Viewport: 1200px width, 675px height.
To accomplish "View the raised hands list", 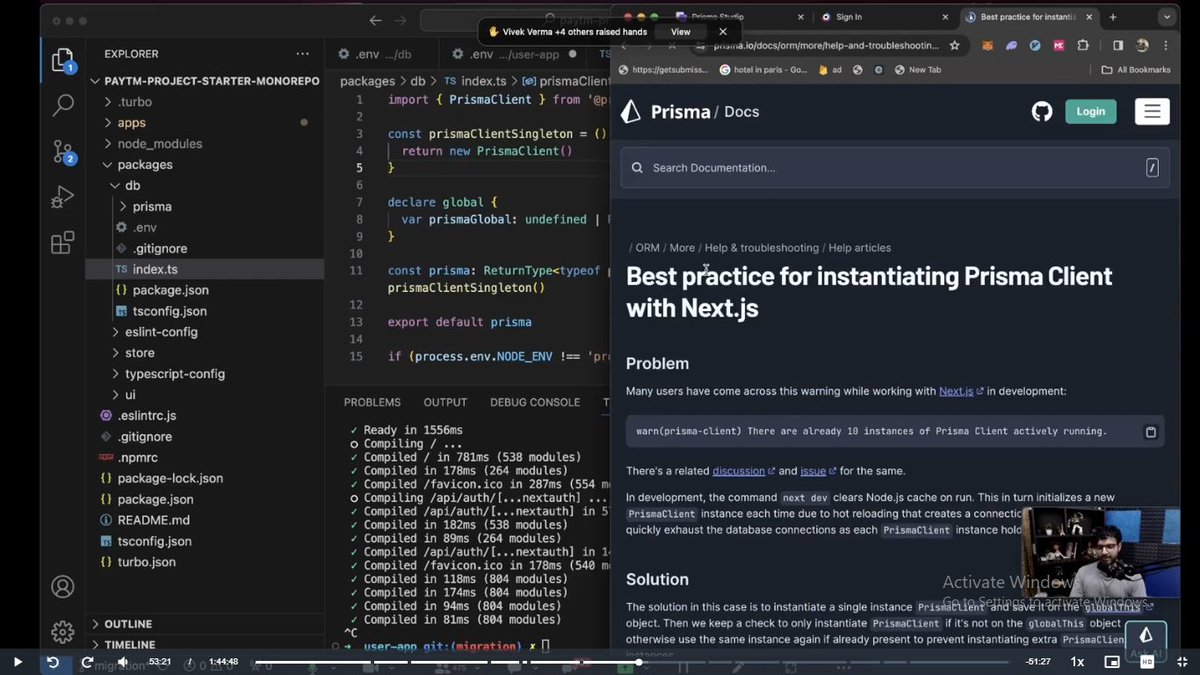I will click(x=680, y=32).
